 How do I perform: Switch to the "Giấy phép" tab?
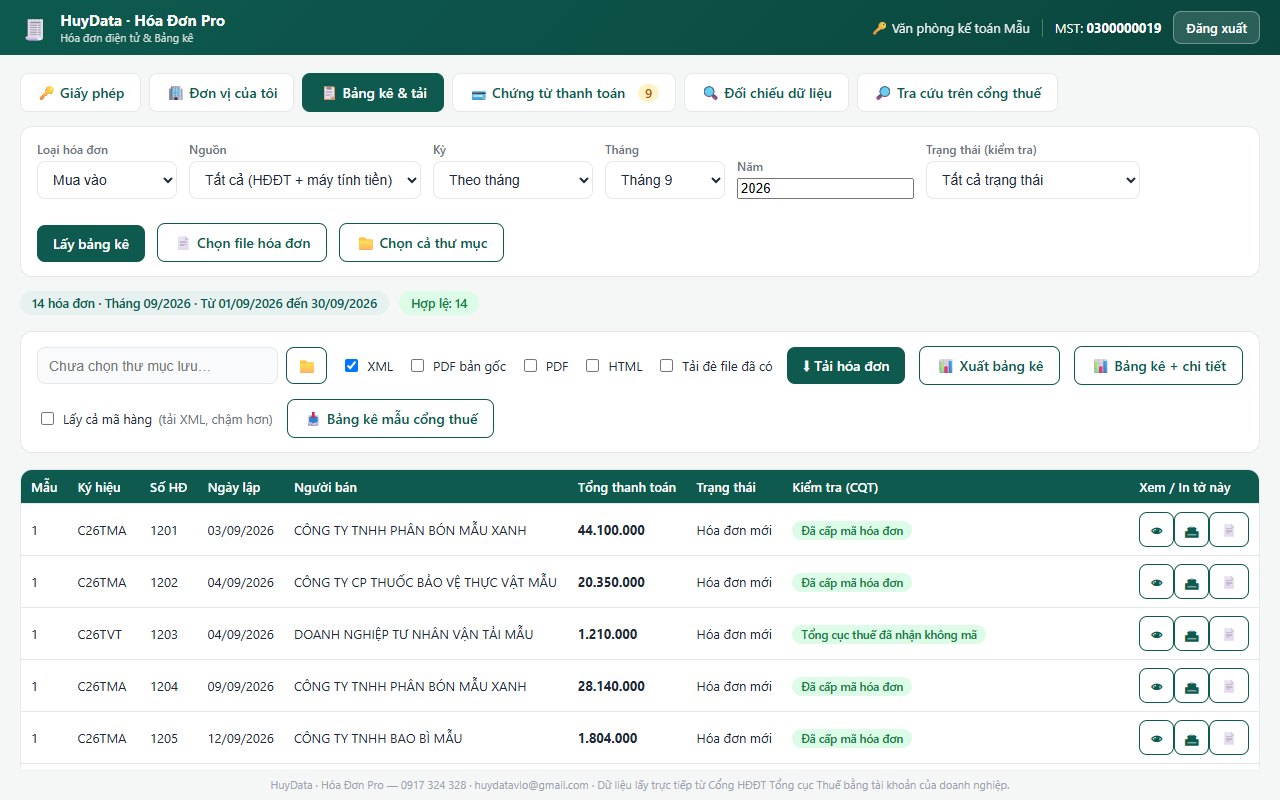[x=81, y=93]
